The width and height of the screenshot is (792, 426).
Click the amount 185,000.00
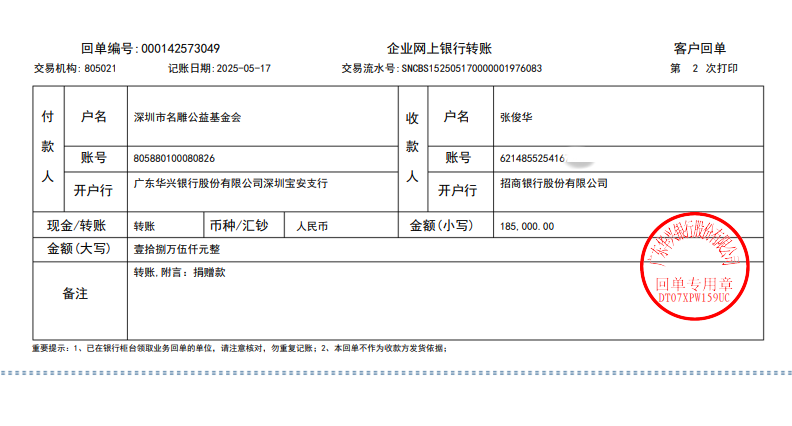[x=527, y=226]
